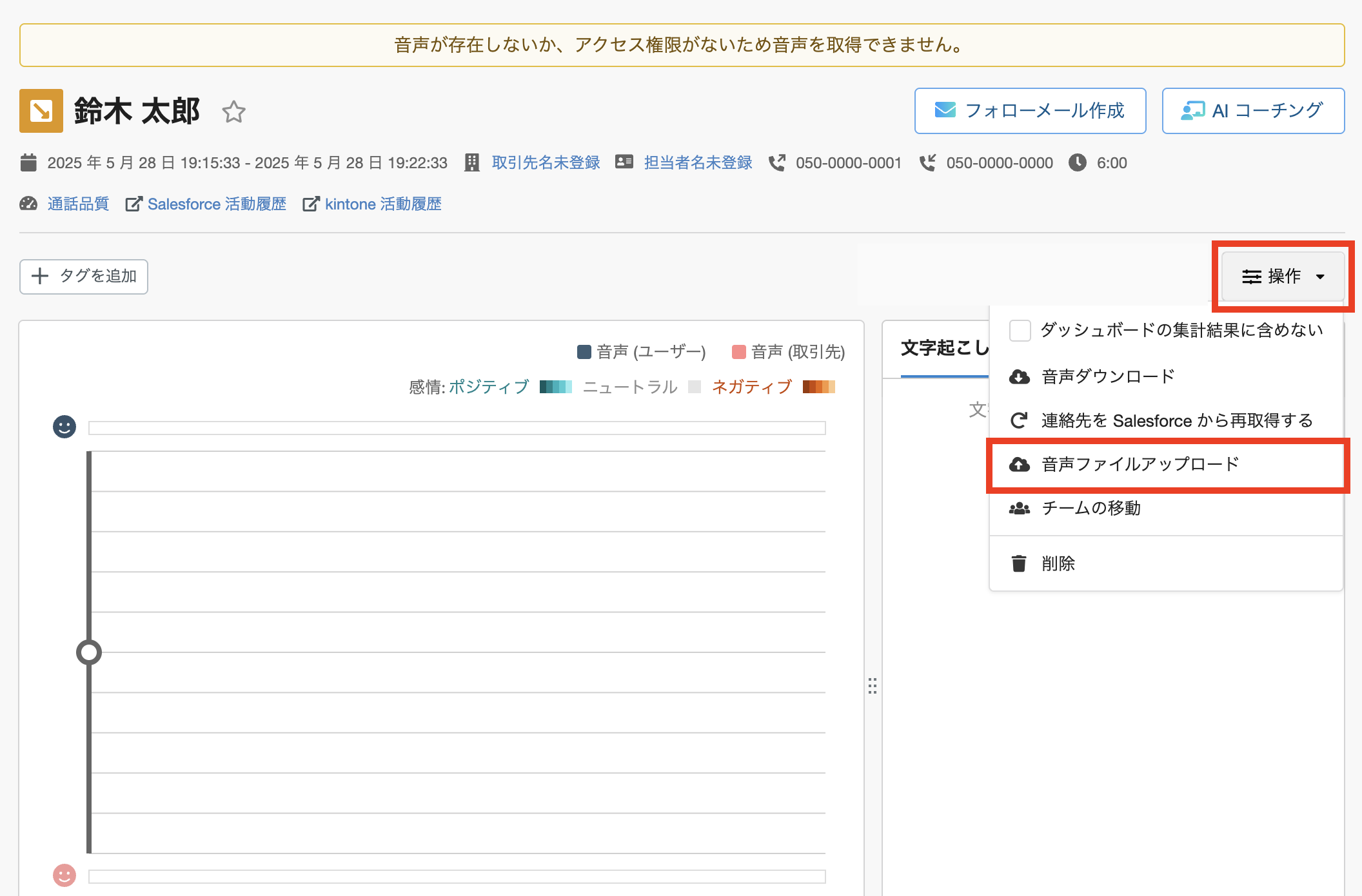Click the favorite star next to 鈴木 太郎
The image size is (1362, 896).
click(233, 112)
